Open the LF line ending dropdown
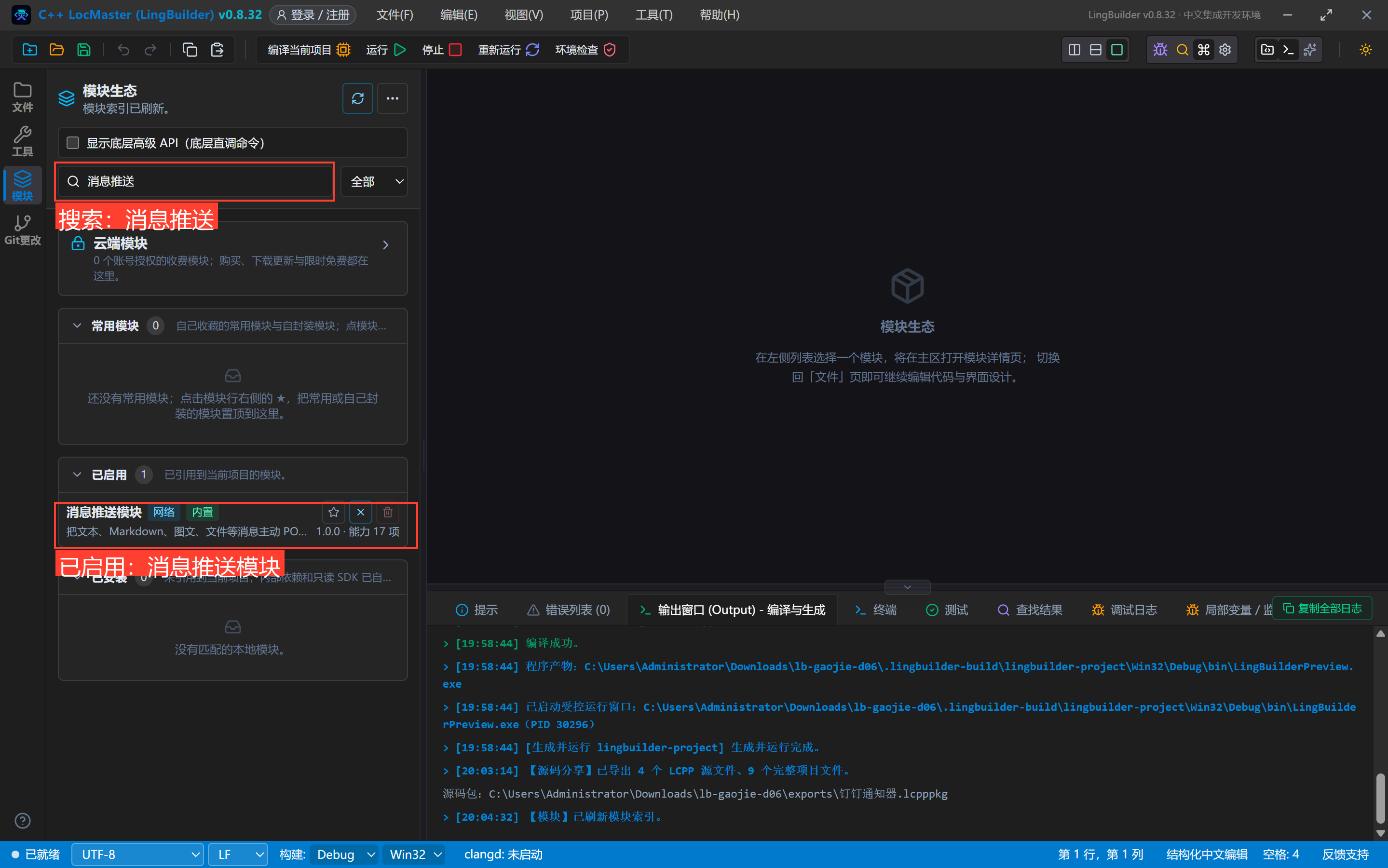 (x=238, y=854)
